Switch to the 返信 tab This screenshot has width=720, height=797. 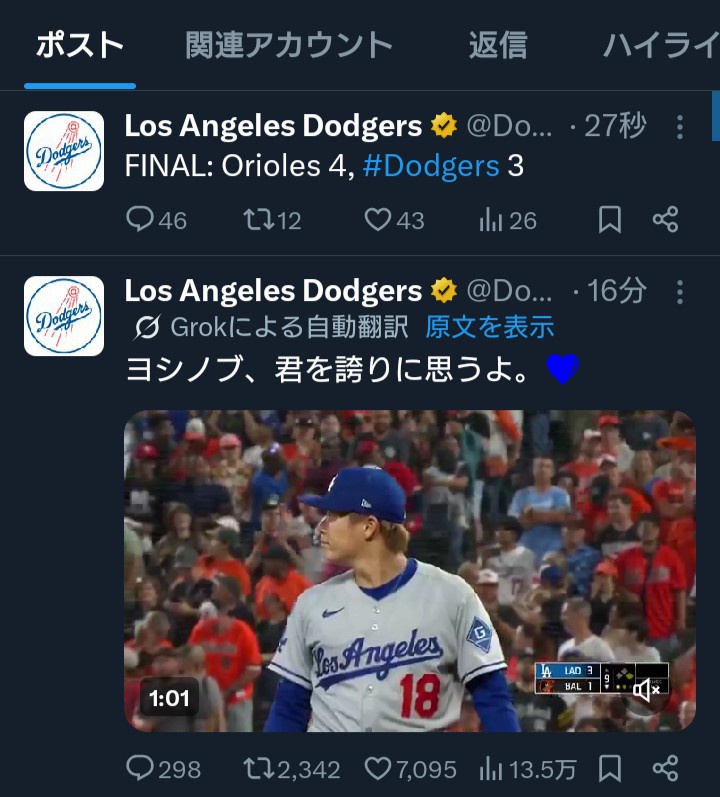click(497, 45)
